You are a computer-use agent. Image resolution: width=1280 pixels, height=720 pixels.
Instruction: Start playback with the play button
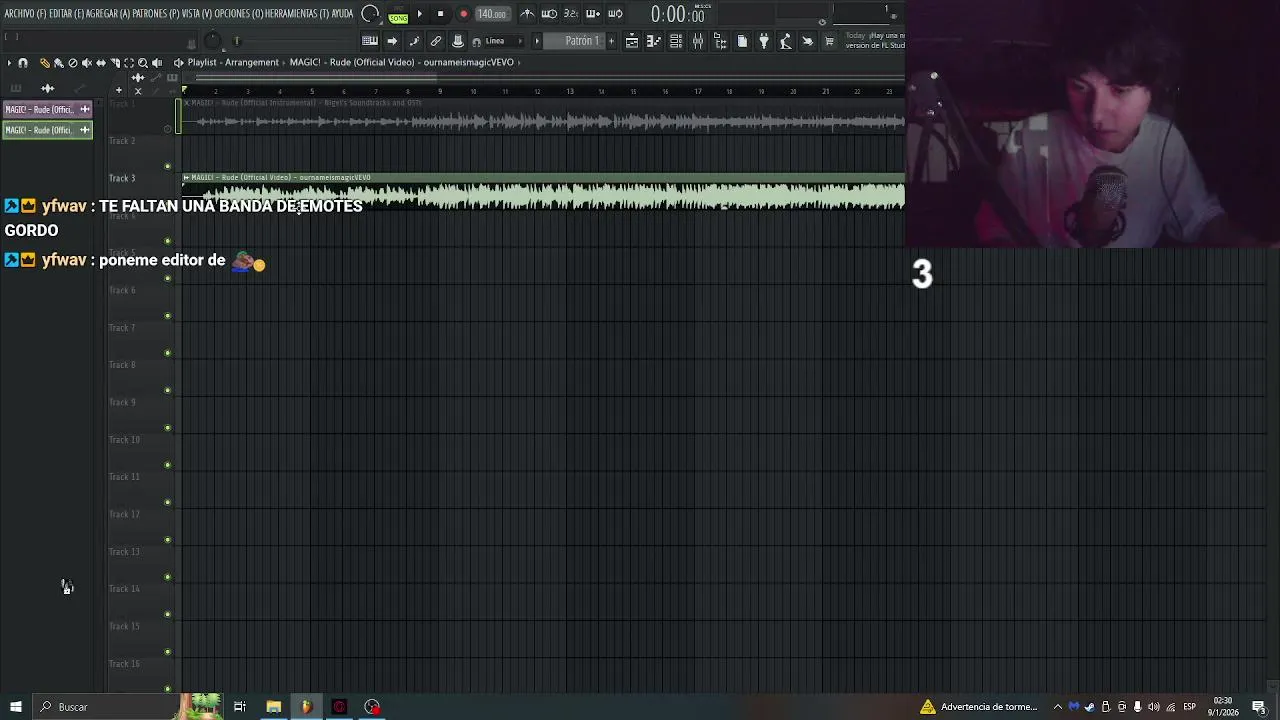pyautogui.click(x=419, y=14)
